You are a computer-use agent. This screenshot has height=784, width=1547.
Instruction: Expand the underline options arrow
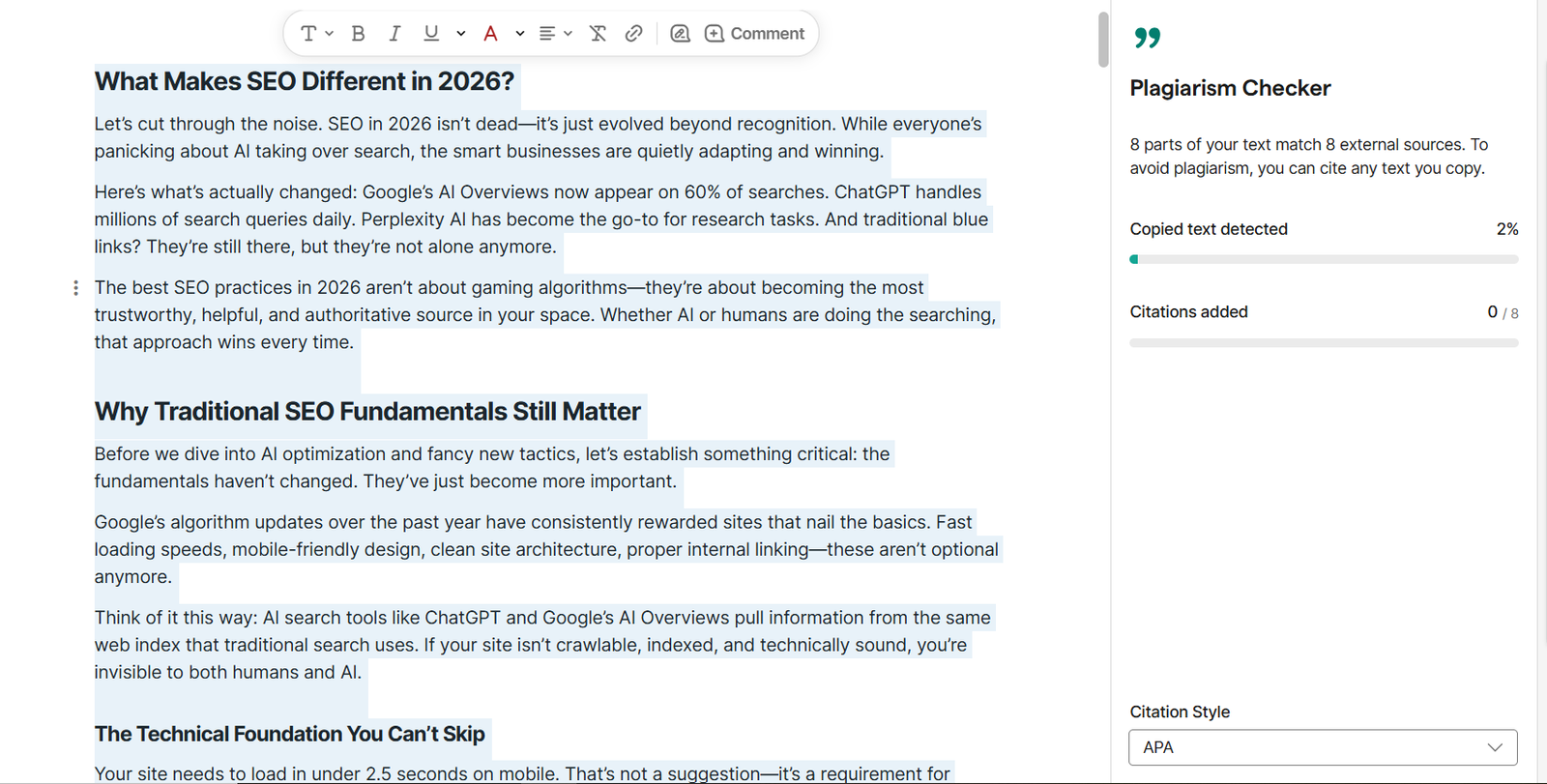coord(461,34)
